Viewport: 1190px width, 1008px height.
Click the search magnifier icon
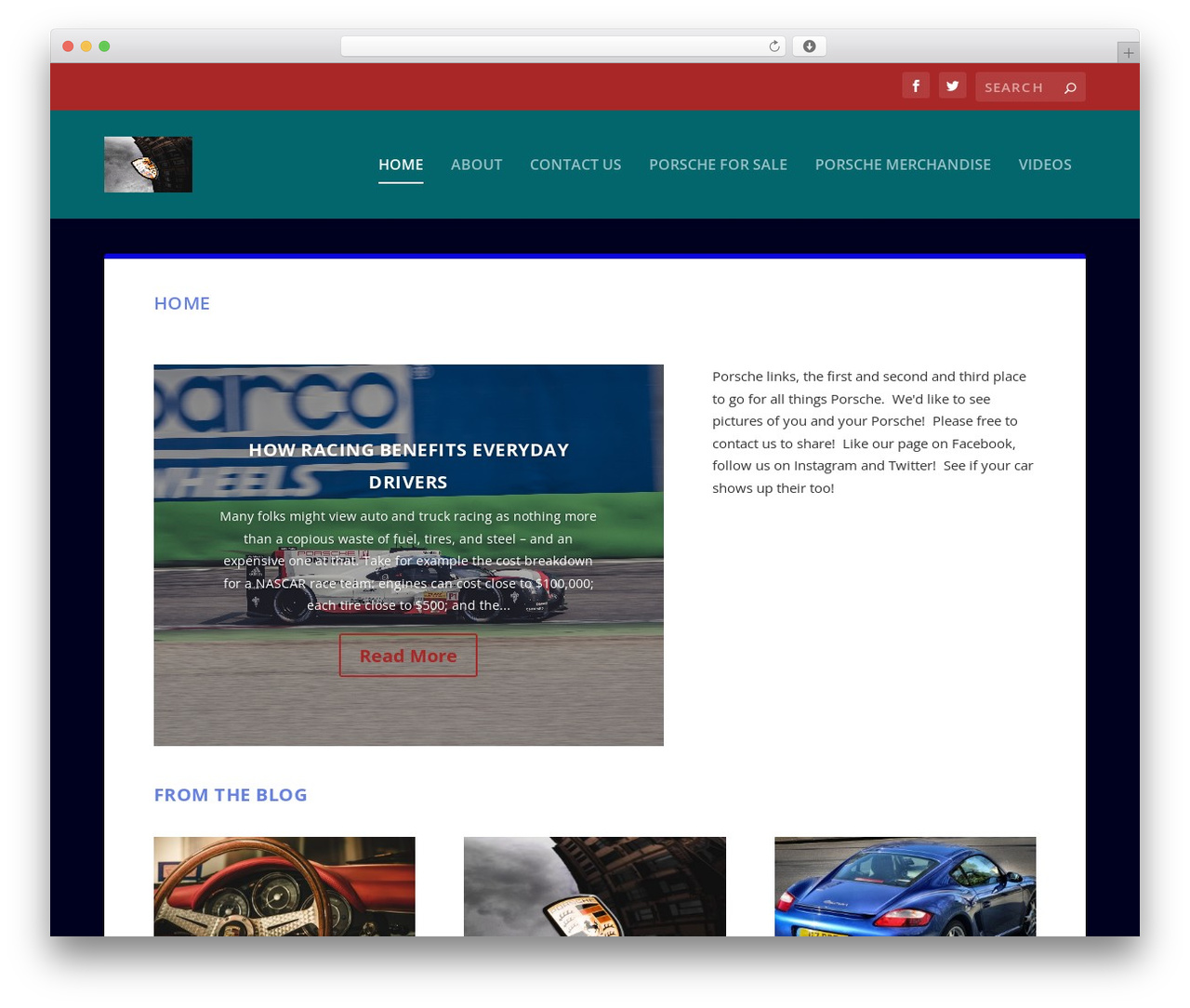click(x=1070, y=87)
